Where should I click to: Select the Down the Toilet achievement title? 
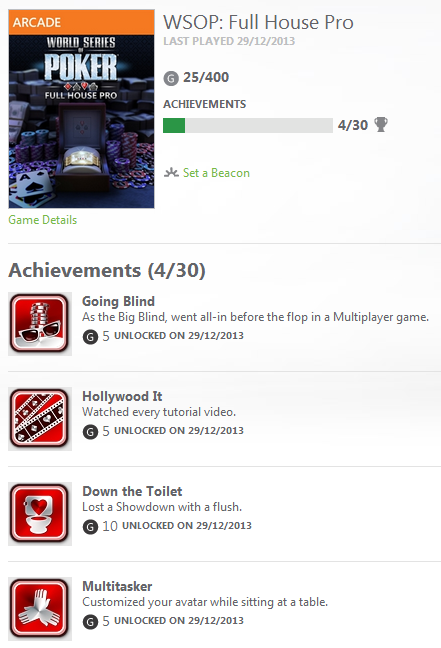pyautogui.click(x=132, y=491)
